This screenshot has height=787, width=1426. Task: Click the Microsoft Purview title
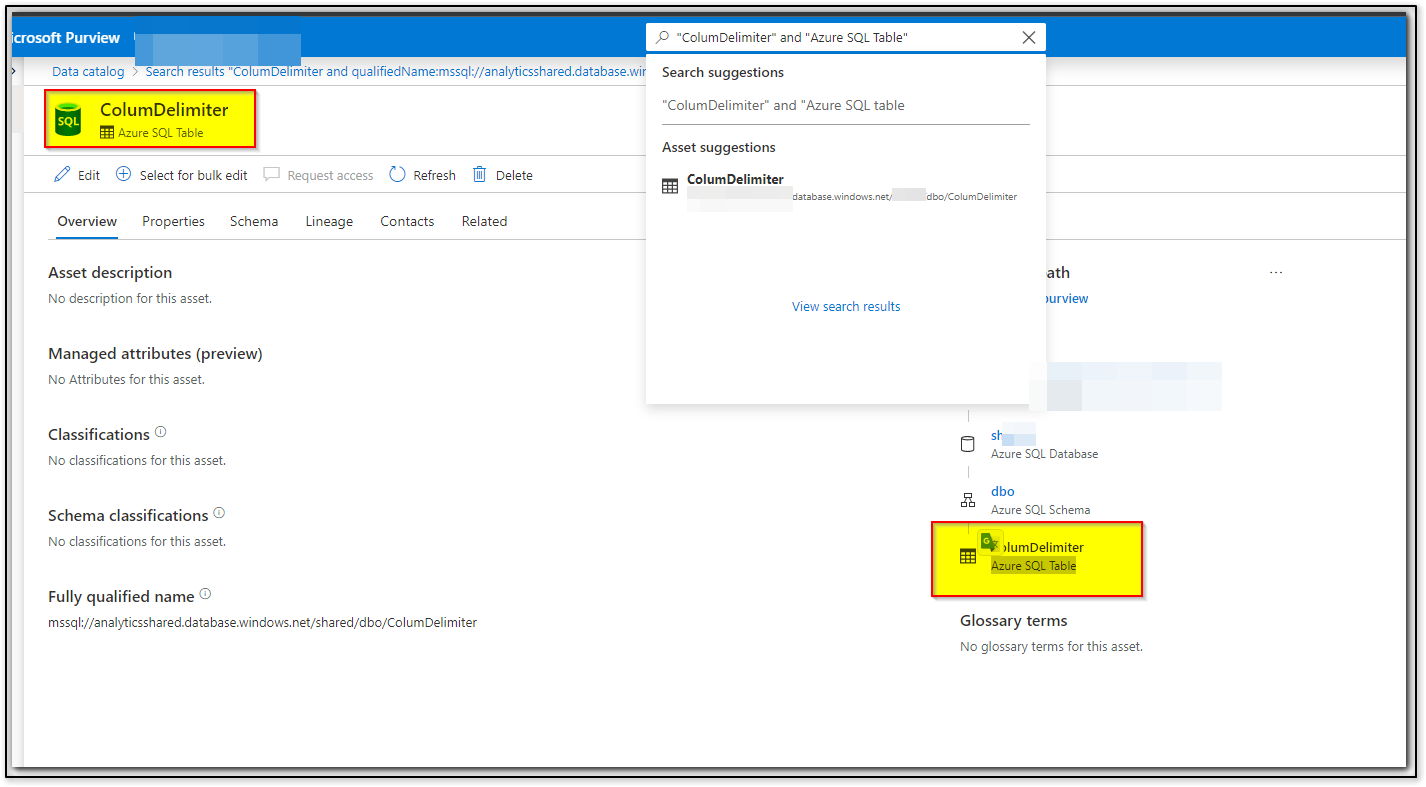click(65, 38)
